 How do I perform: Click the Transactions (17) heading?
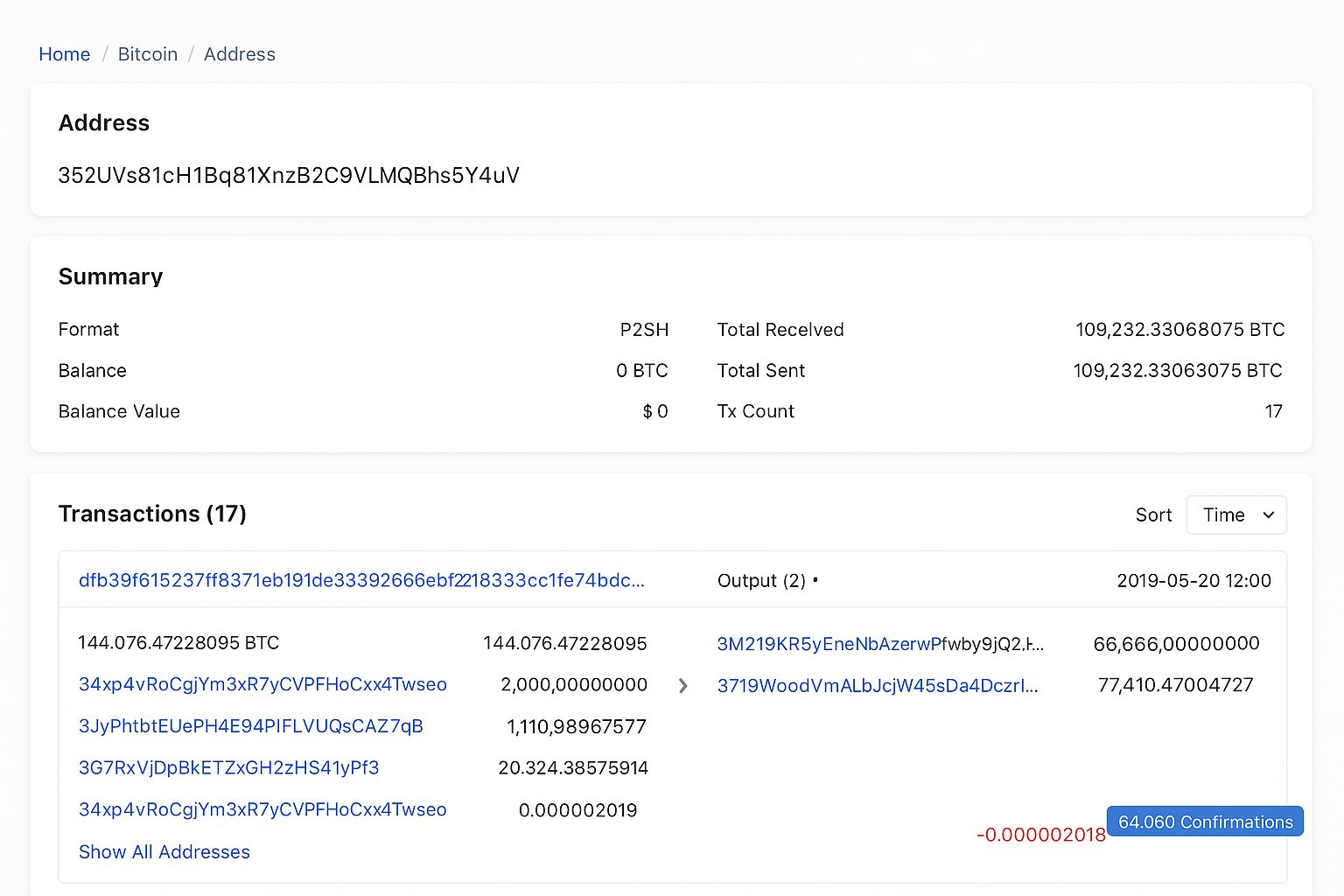click(x=151, y=514)
